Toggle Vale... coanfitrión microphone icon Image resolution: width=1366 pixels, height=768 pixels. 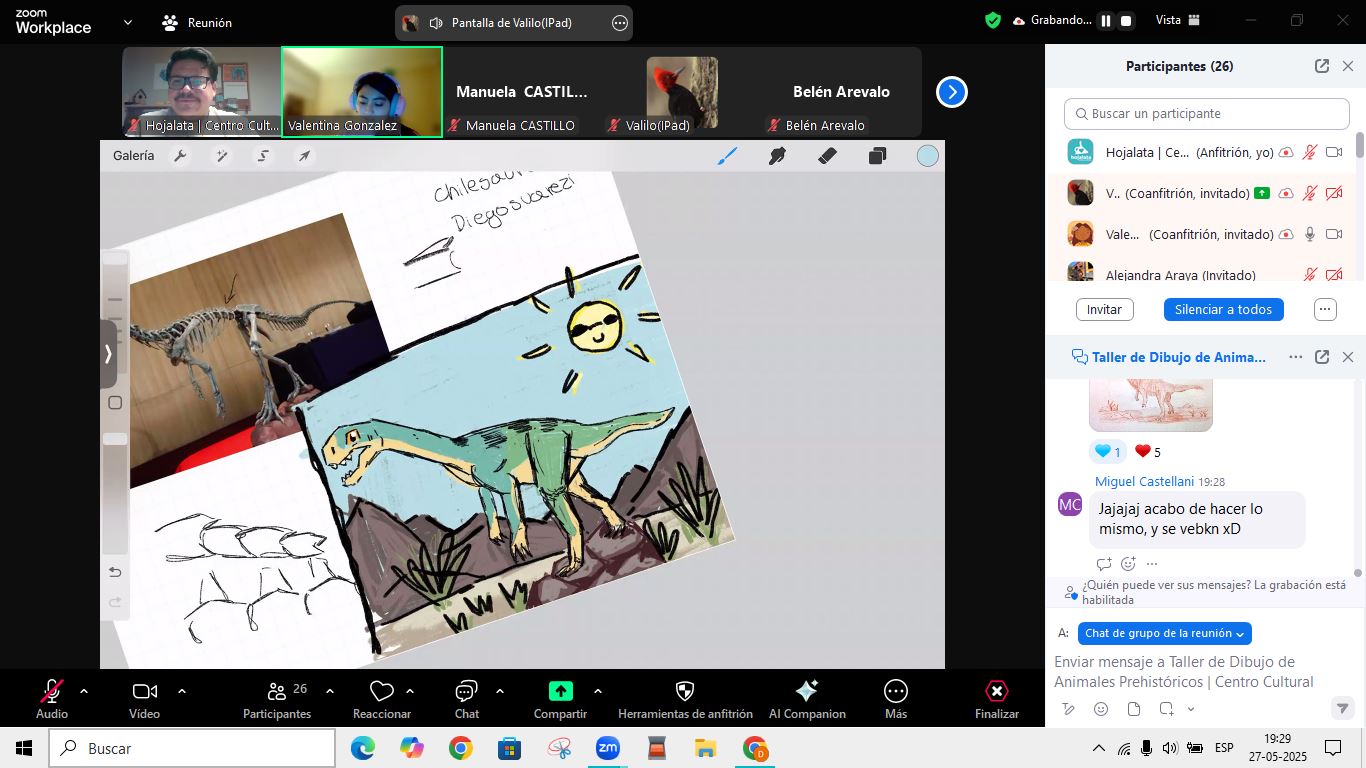point(1309,234)
